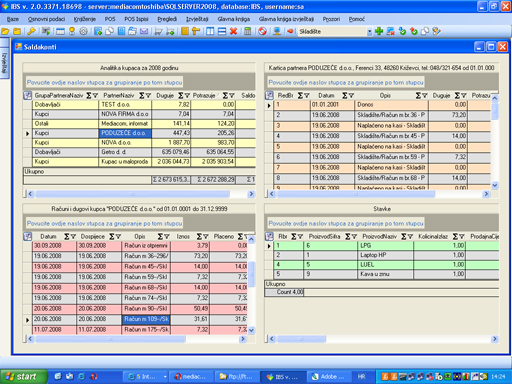Open filter for Rbr column in Stavke grid

point(300,237)
